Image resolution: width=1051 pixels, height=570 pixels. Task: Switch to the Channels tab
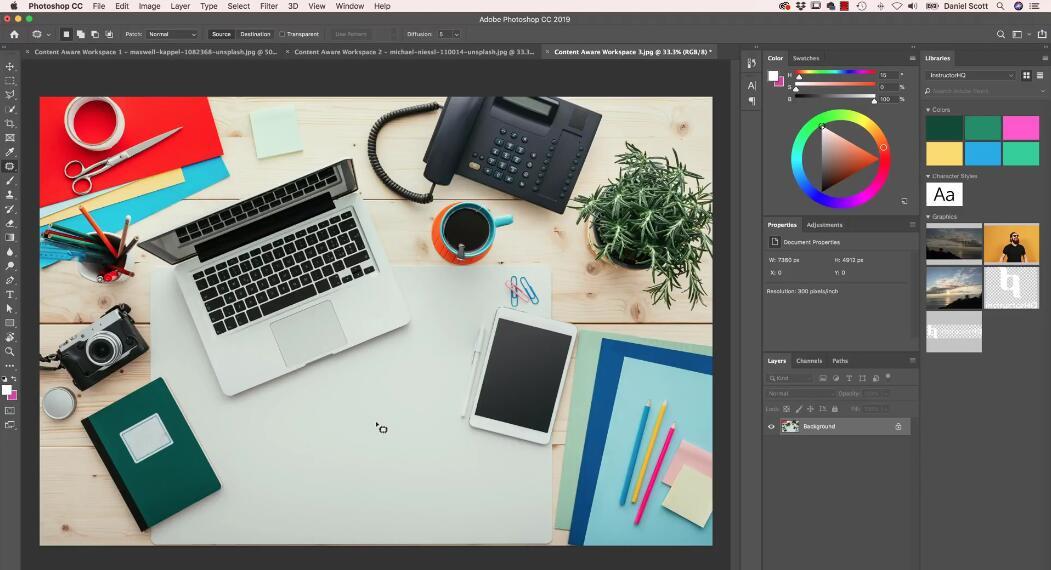click(809, 361)
